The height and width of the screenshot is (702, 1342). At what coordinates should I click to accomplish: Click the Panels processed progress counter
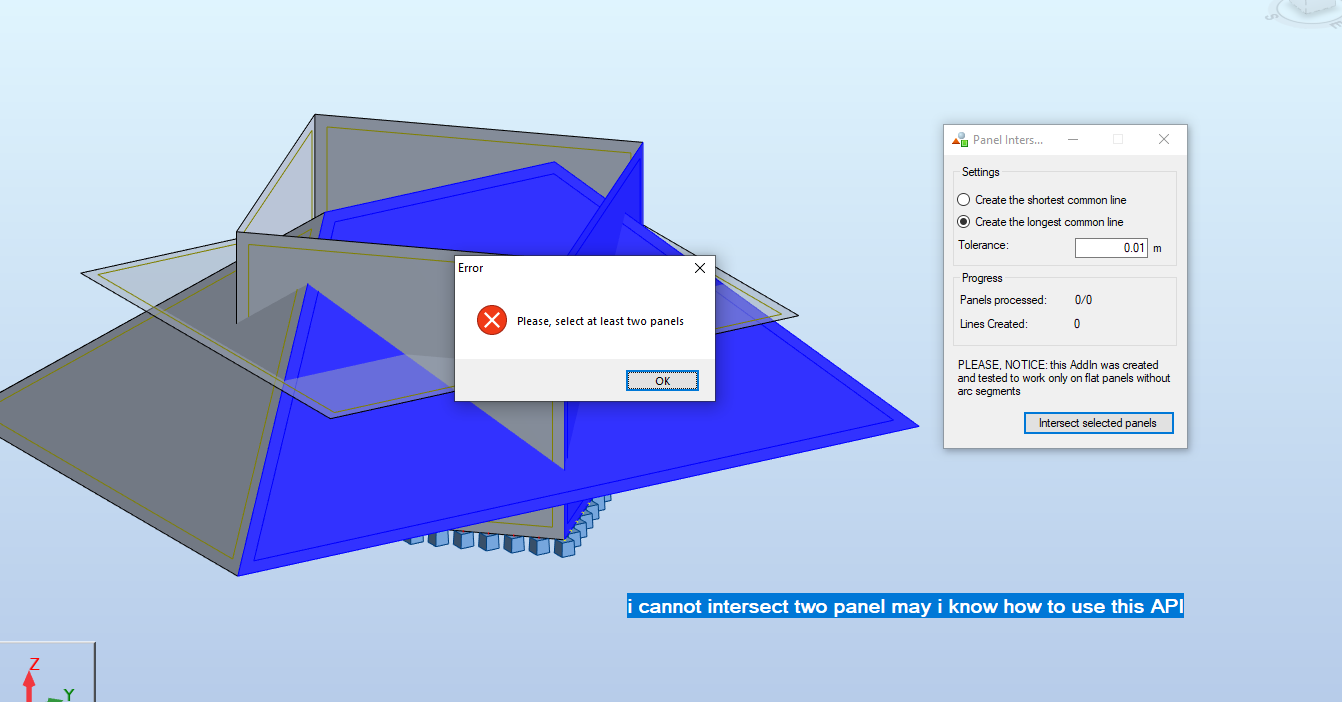click(x=1083, y=299)
